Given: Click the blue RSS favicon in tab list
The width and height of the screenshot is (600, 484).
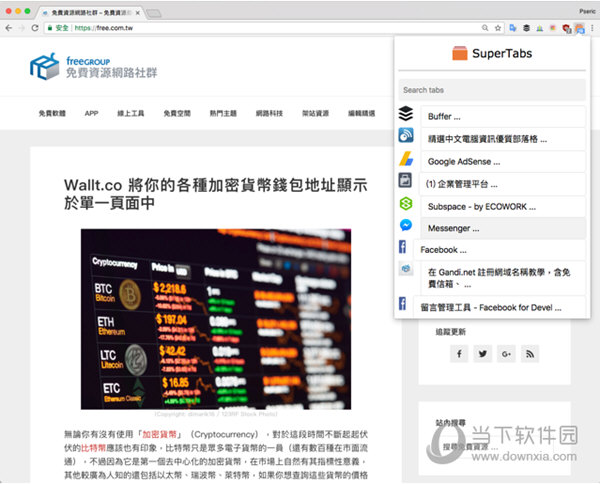Looking at the screenshot, I should pyautogui.click(x=406, y=135).
